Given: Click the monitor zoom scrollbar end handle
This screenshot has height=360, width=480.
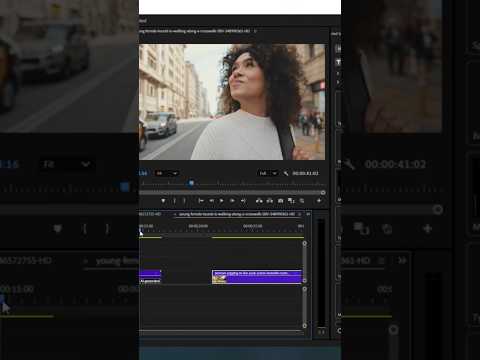Looking at the screenshot, I should point(323,193).
